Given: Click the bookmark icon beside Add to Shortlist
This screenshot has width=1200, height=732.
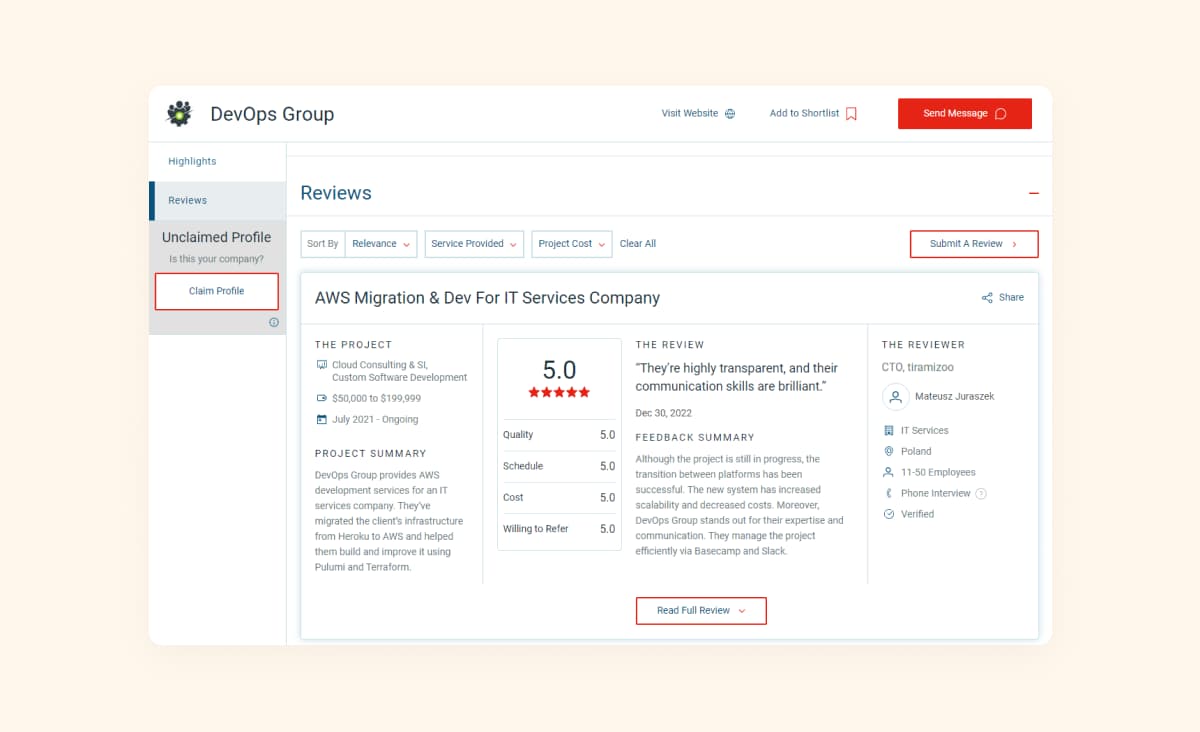Looking at the screenshot, I should pos(851,114).
